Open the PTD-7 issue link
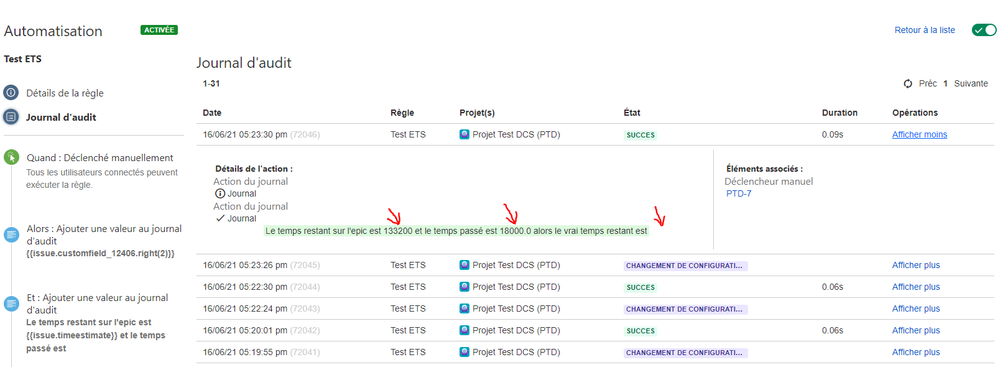 [738, 193]
